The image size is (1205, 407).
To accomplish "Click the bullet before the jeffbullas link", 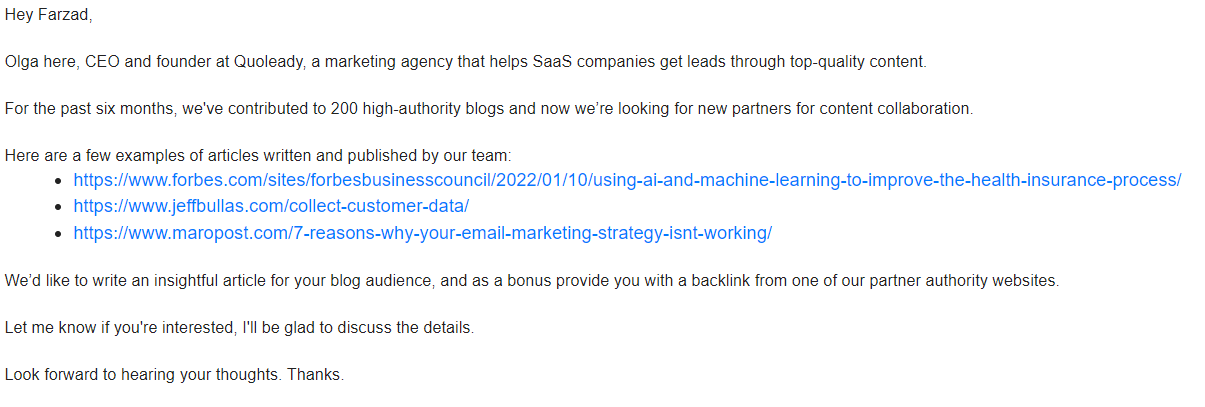I will pos(60,208).
